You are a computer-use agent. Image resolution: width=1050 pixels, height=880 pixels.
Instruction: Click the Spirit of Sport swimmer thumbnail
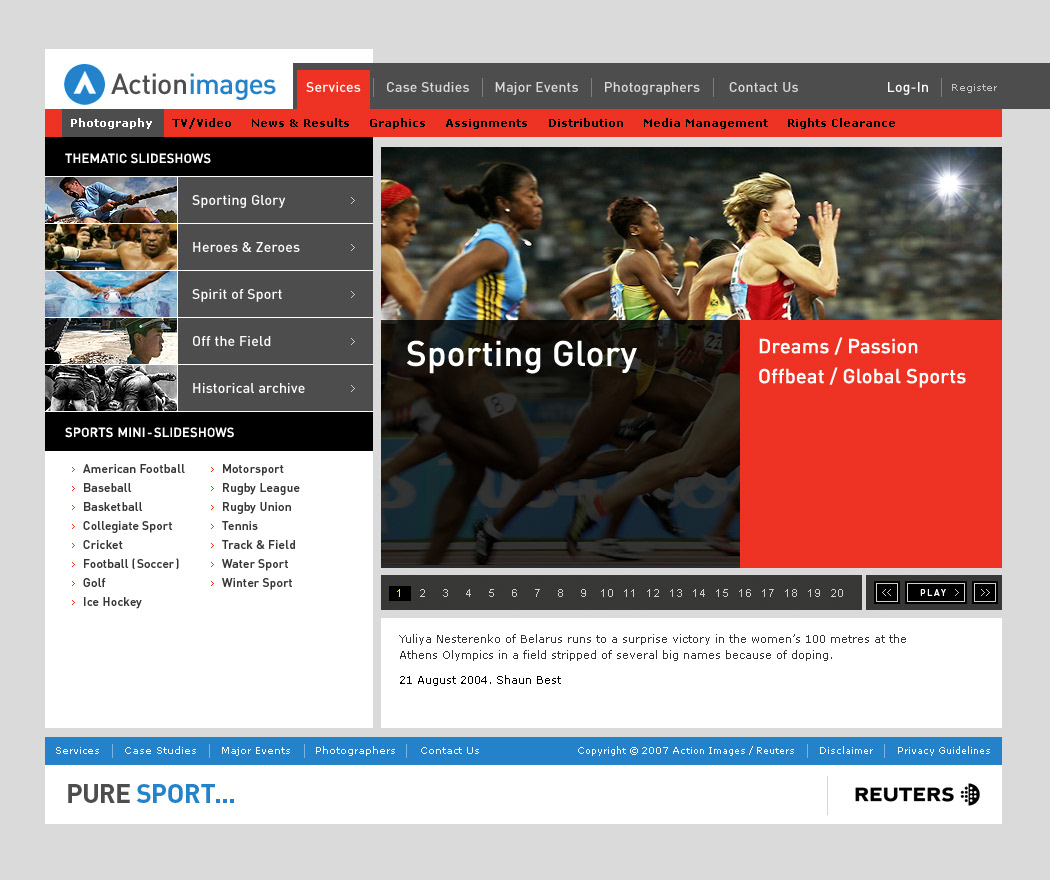pos(111,294)
